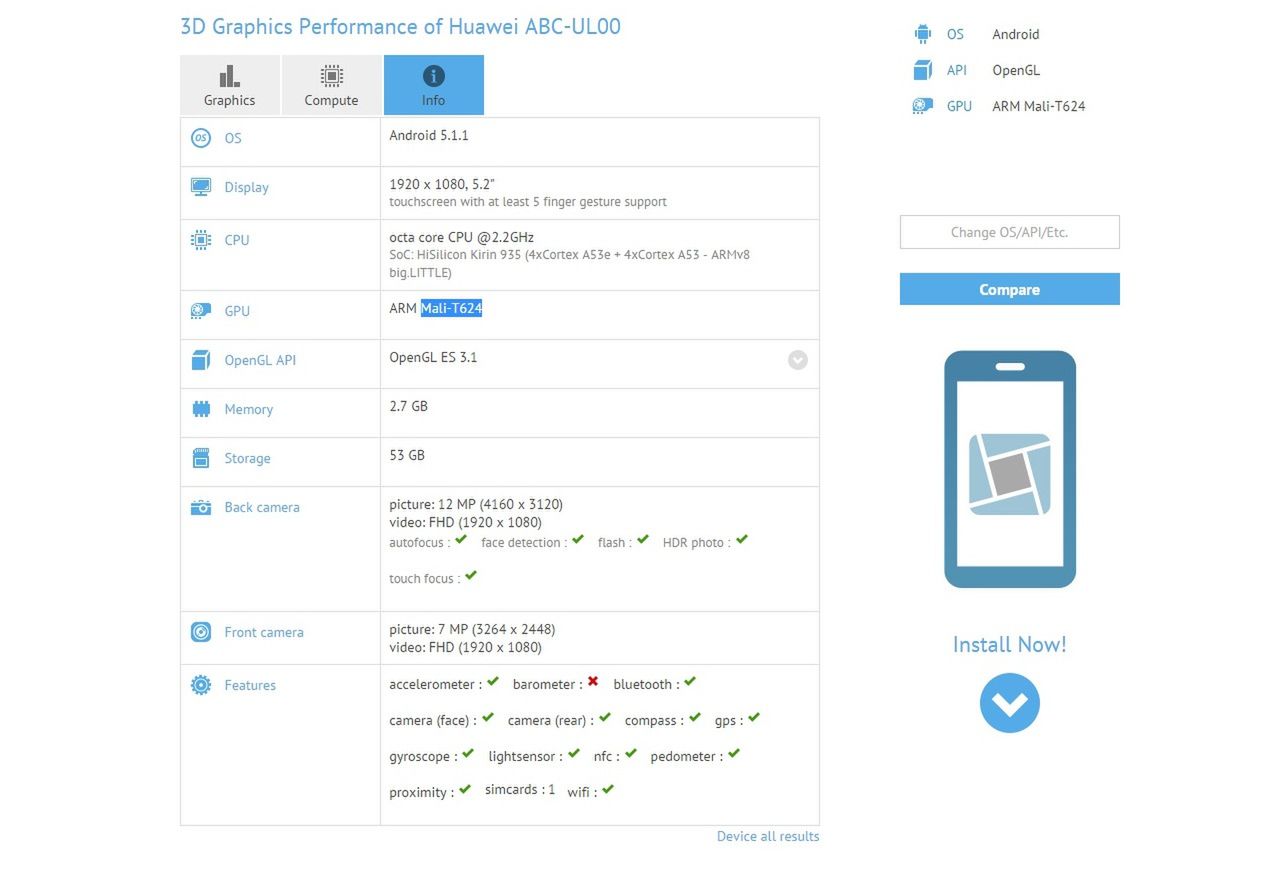Click the bluetooth checkmark
Viewport: 1270px width, 875px height.
pos(690,682)
